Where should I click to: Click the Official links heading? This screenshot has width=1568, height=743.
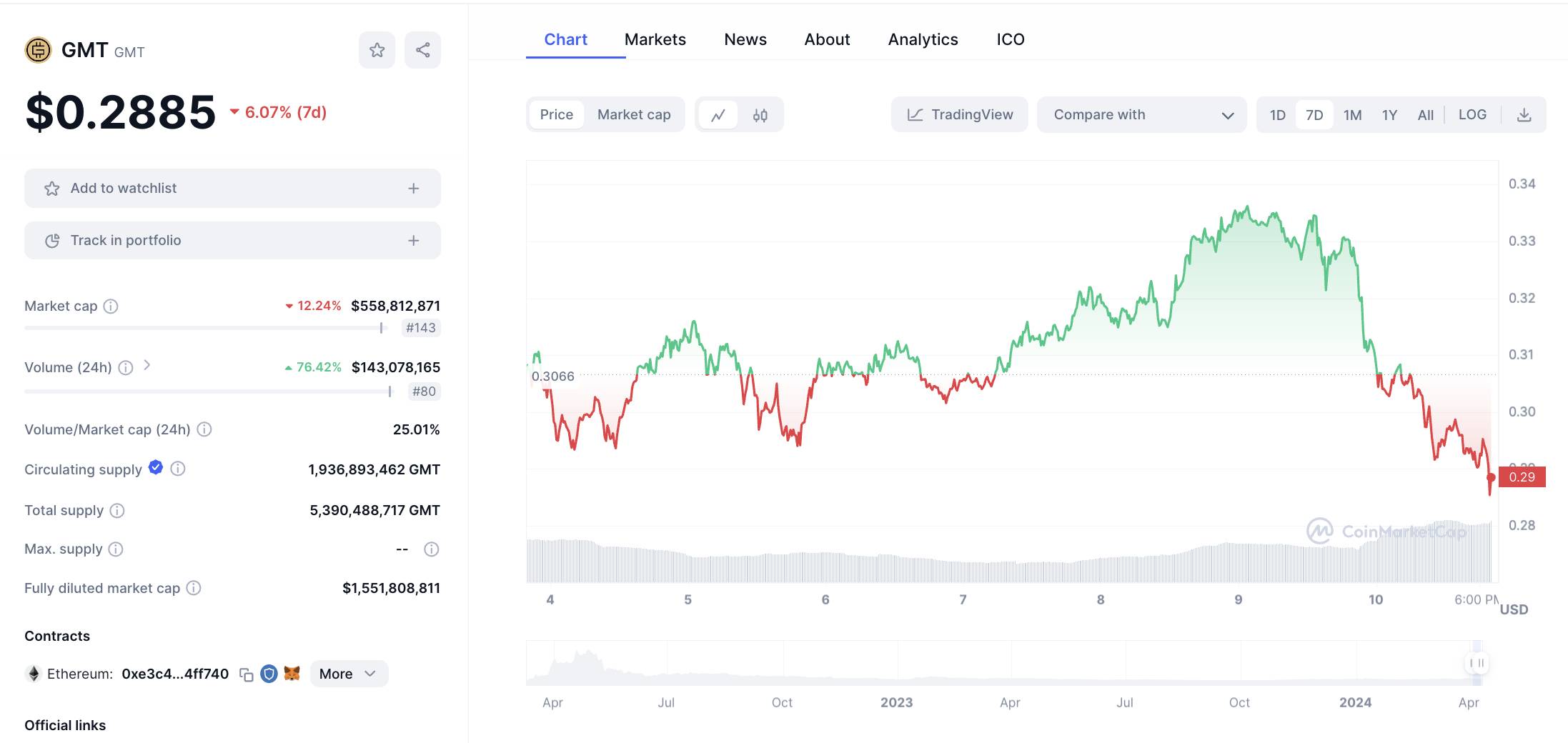tap(65, 725)
